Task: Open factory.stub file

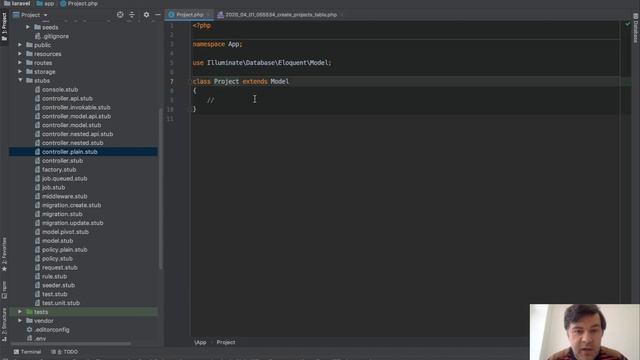Action: [59, 170]
